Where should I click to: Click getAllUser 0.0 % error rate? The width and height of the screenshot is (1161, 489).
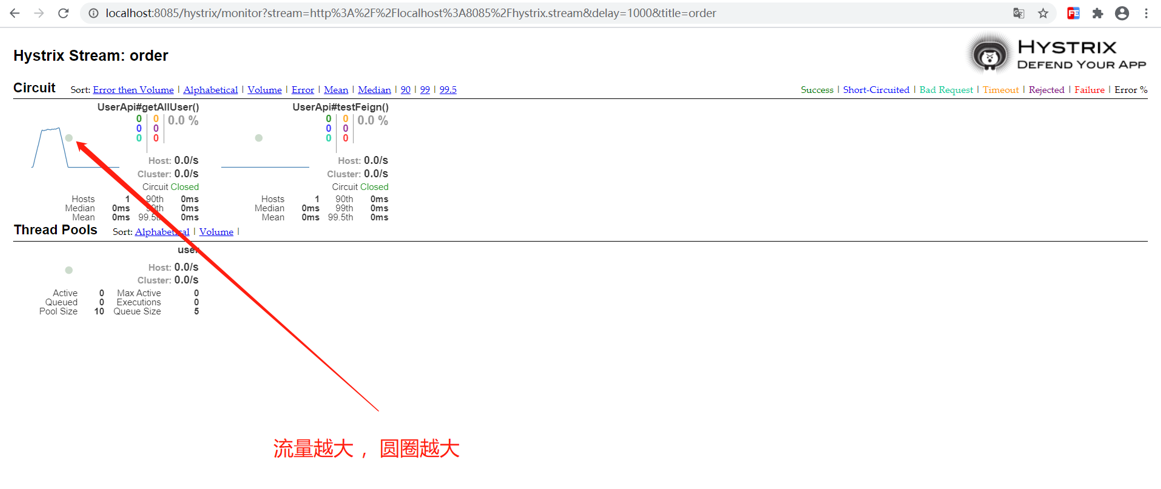[183, 121]
